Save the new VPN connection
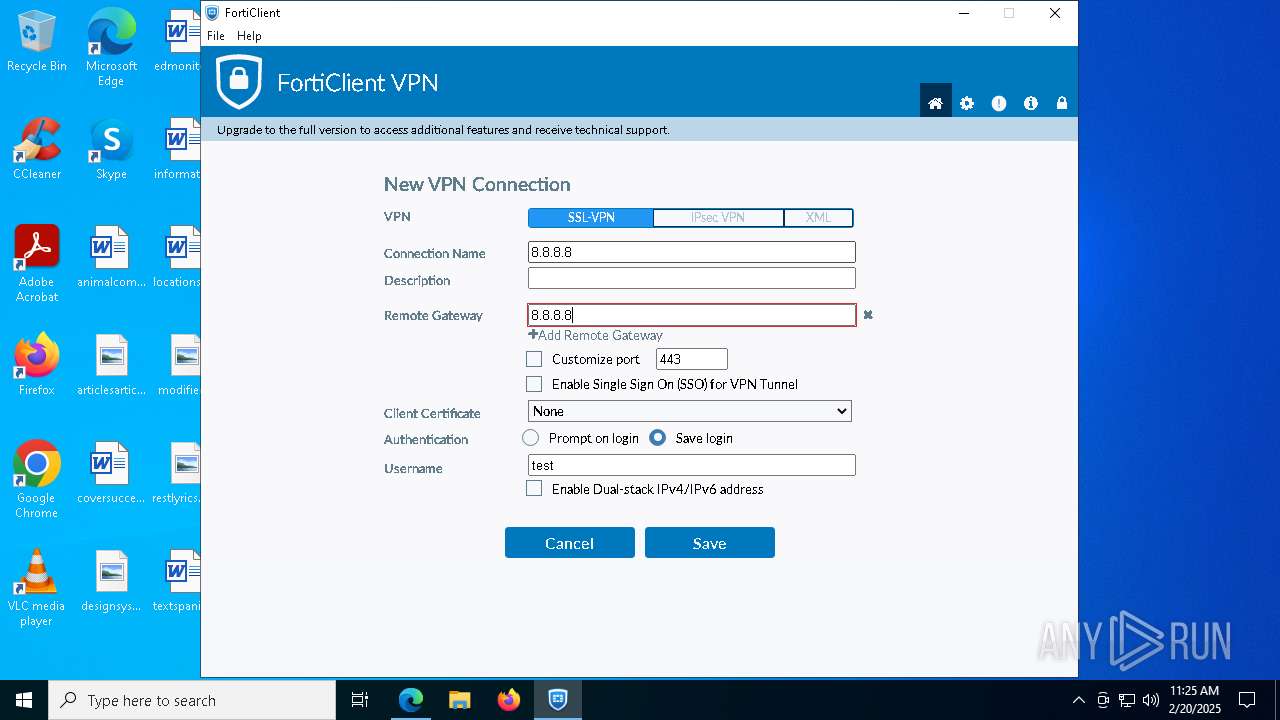 tap(710, 543)
